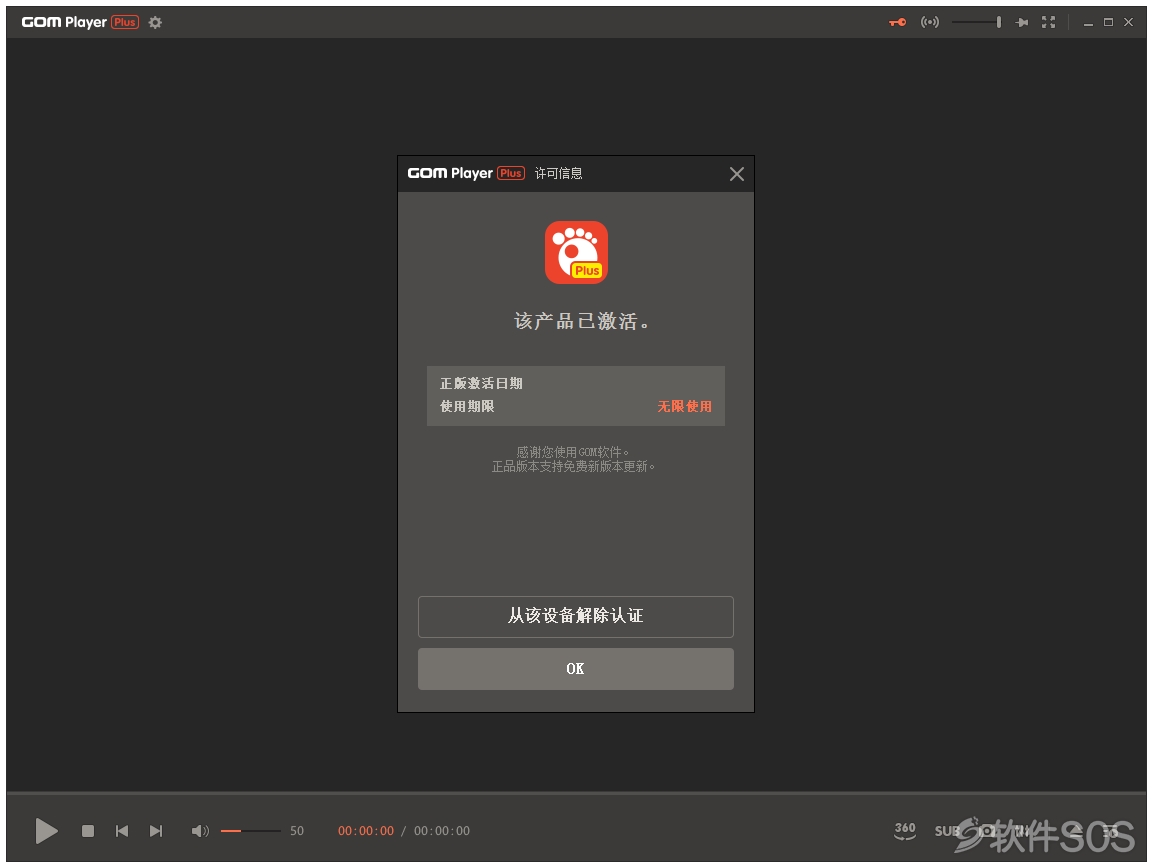Click the 使用期限 label
Viewport: 1152px width, 867px height.
pos(467,406)
